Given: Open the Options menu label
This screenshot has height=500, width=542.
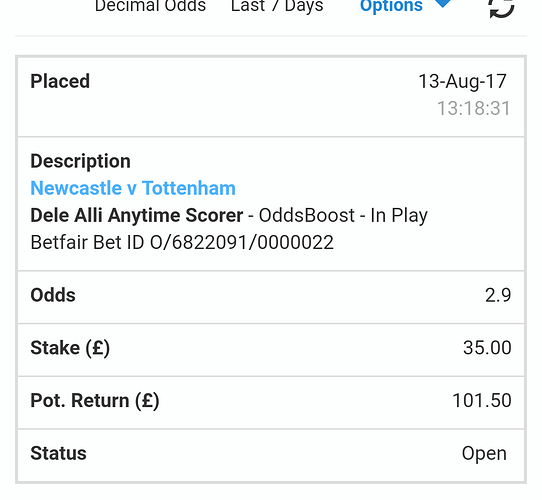Looking at the screenshot, I should click(391, 6).
